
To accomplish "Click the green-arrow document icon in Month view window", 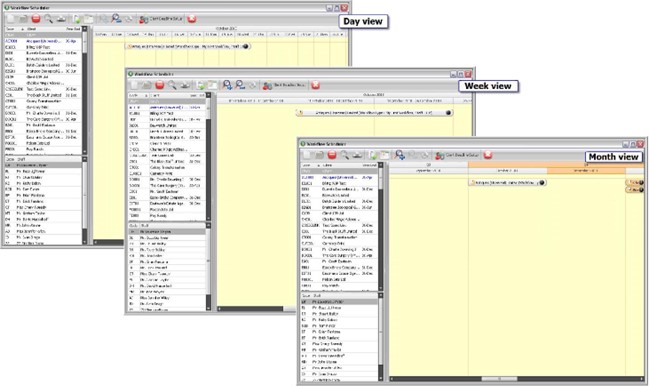I will click(373, 155).
